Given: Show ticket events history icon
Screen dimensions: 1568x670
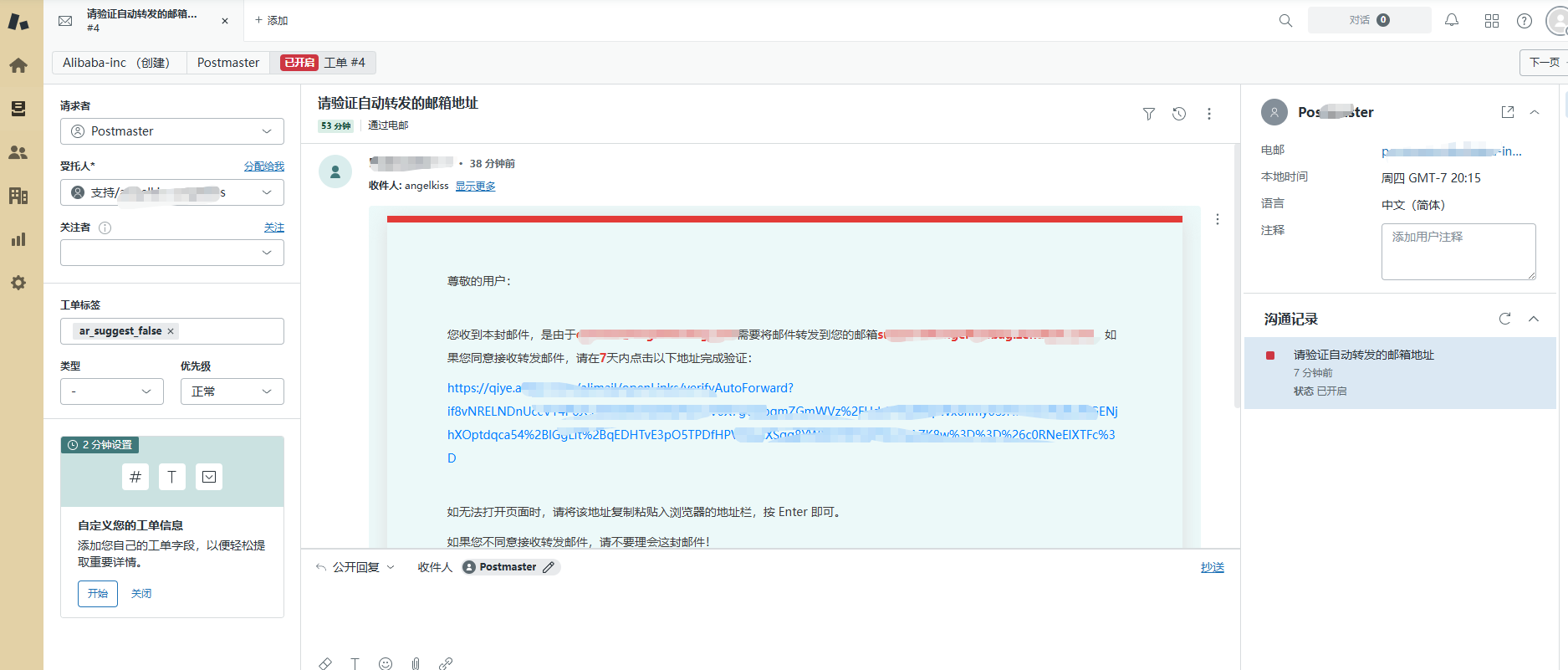Looking at the screenshot, I should pos(1179,114).
